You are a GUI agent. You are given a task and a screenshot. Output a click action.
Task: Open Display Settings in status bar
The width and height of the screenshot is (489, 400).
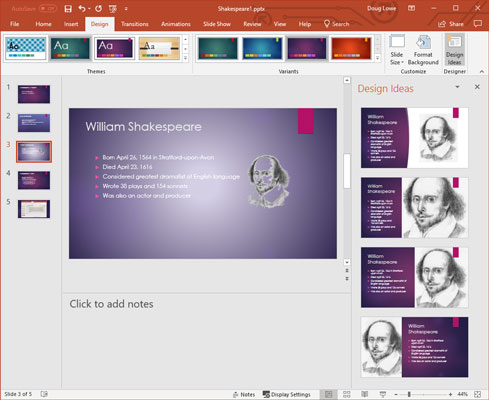tap(287, 394)
